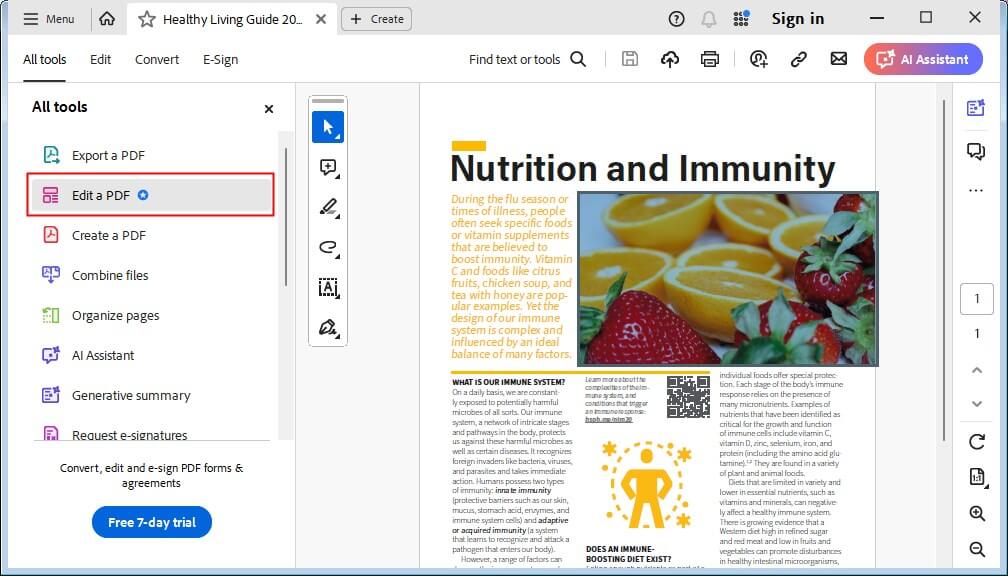
Task: Go to next page with down chevron
Action: pos(977,404)
